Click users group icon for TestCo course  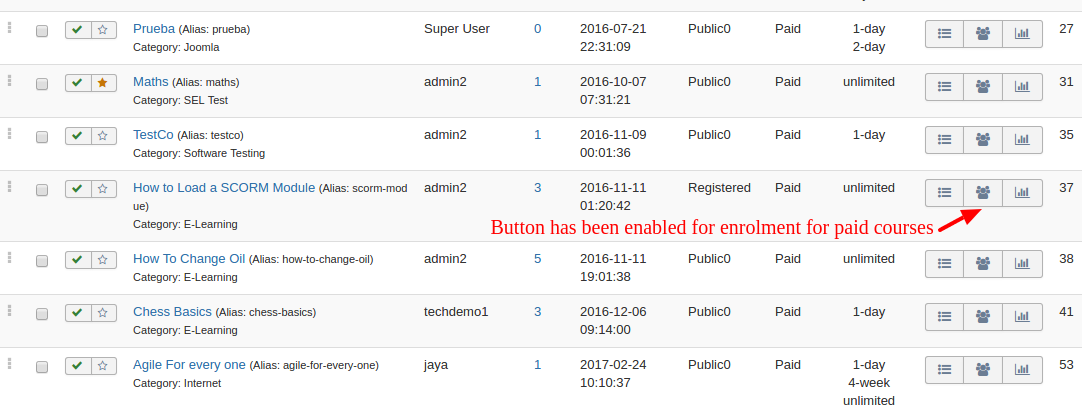pos(983,140)
